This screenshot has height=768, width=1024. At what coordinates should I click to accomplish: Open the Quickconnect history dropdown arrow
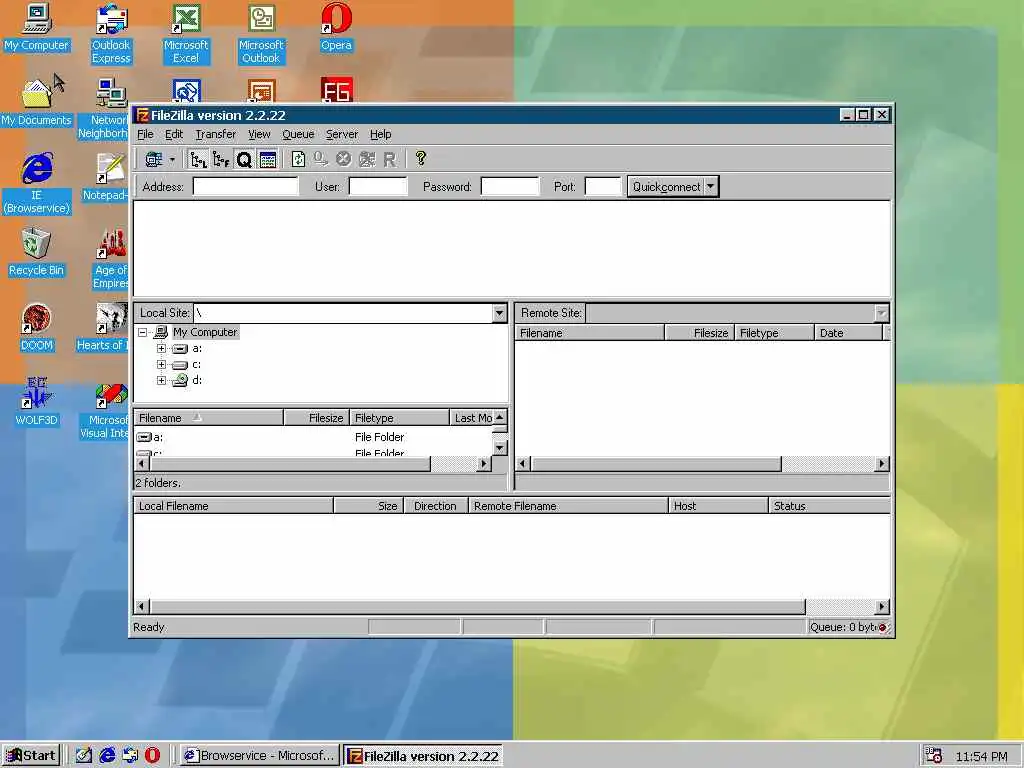[x=711, y=187]
